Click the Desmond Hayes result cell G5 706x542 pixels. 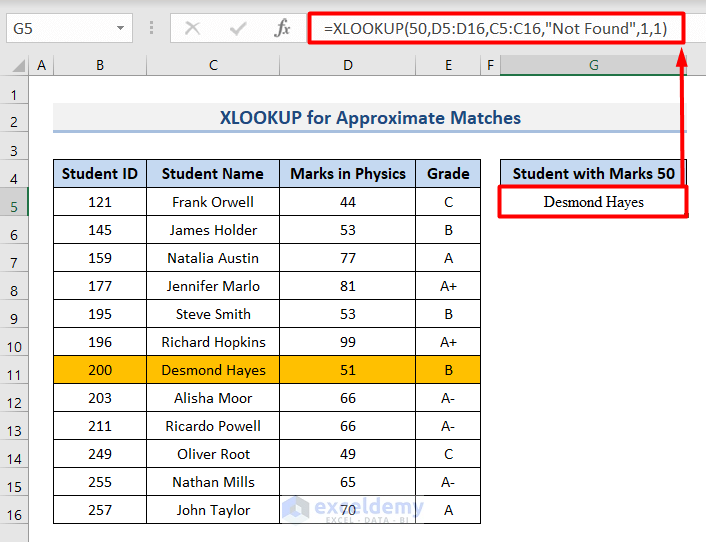[593, 202]
